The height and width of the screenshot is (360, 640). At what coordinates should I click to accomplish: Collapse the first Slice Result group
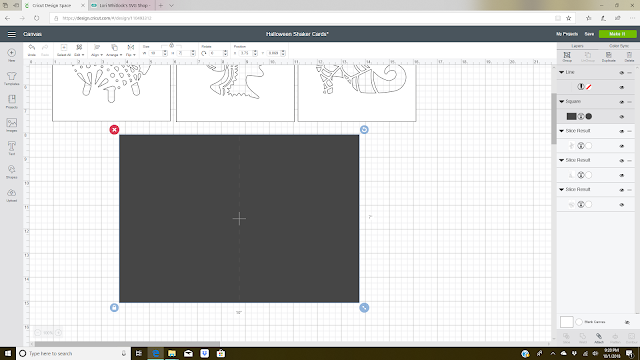coord(562,131)
